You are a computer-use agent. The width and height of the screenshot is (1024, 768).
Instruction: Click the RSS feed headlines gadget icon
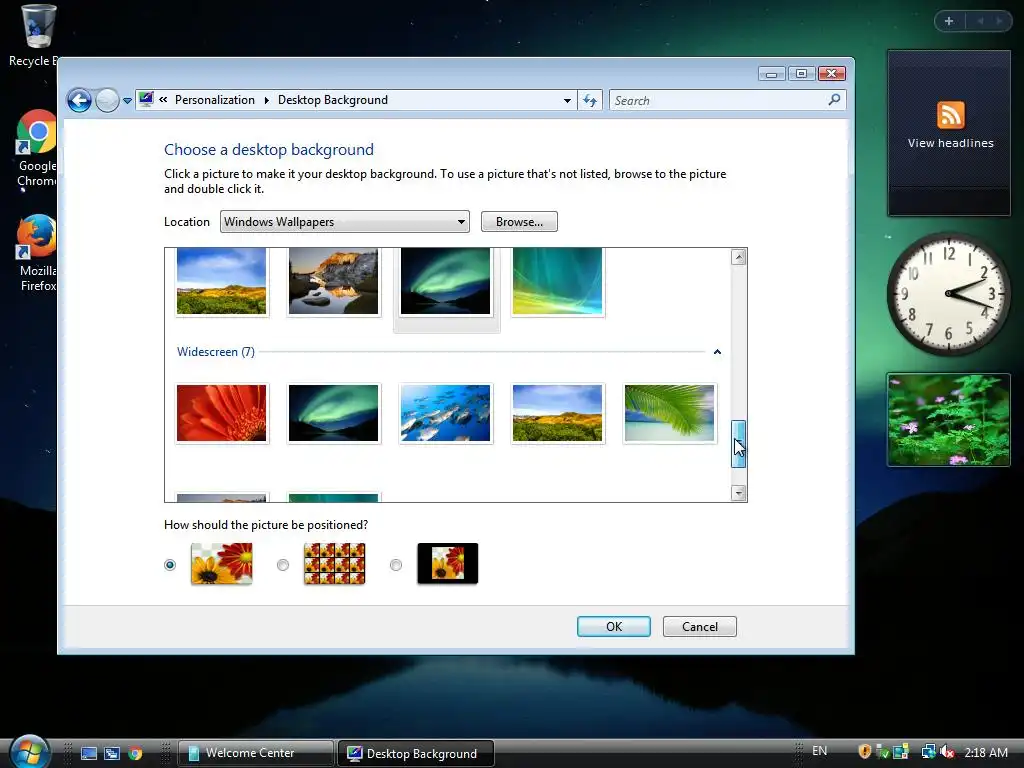[x=950, y=115]
